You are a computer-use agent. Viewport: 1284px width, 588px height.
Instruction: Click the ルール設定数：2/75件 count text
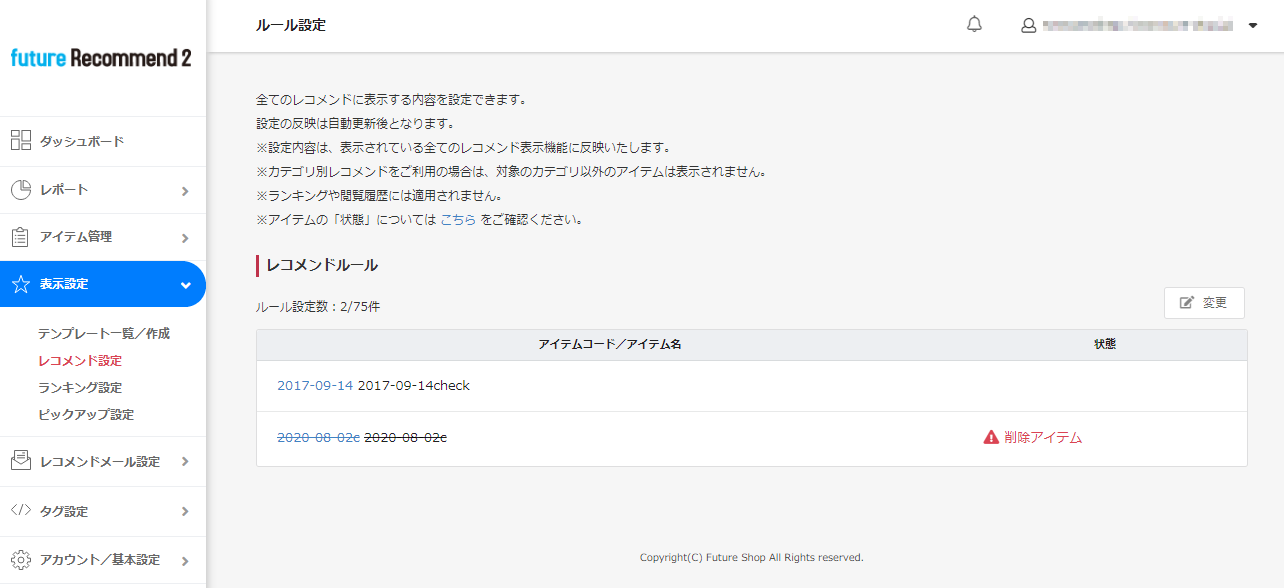[x=318, y=307]
